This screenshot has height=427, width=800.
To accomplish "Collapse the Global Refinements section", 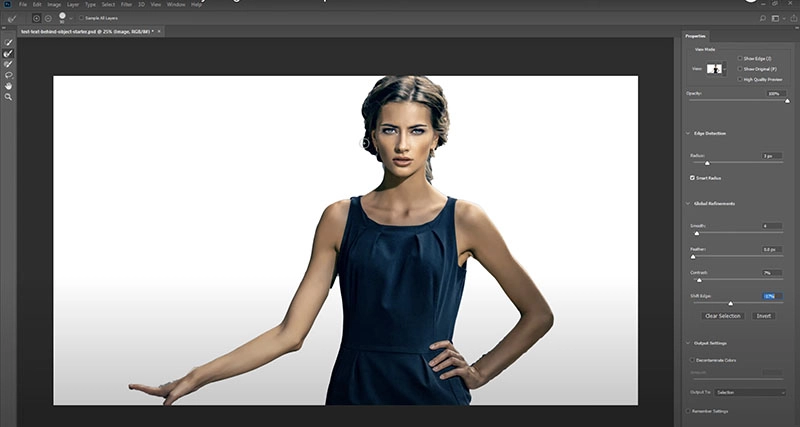I will (688, 204).
